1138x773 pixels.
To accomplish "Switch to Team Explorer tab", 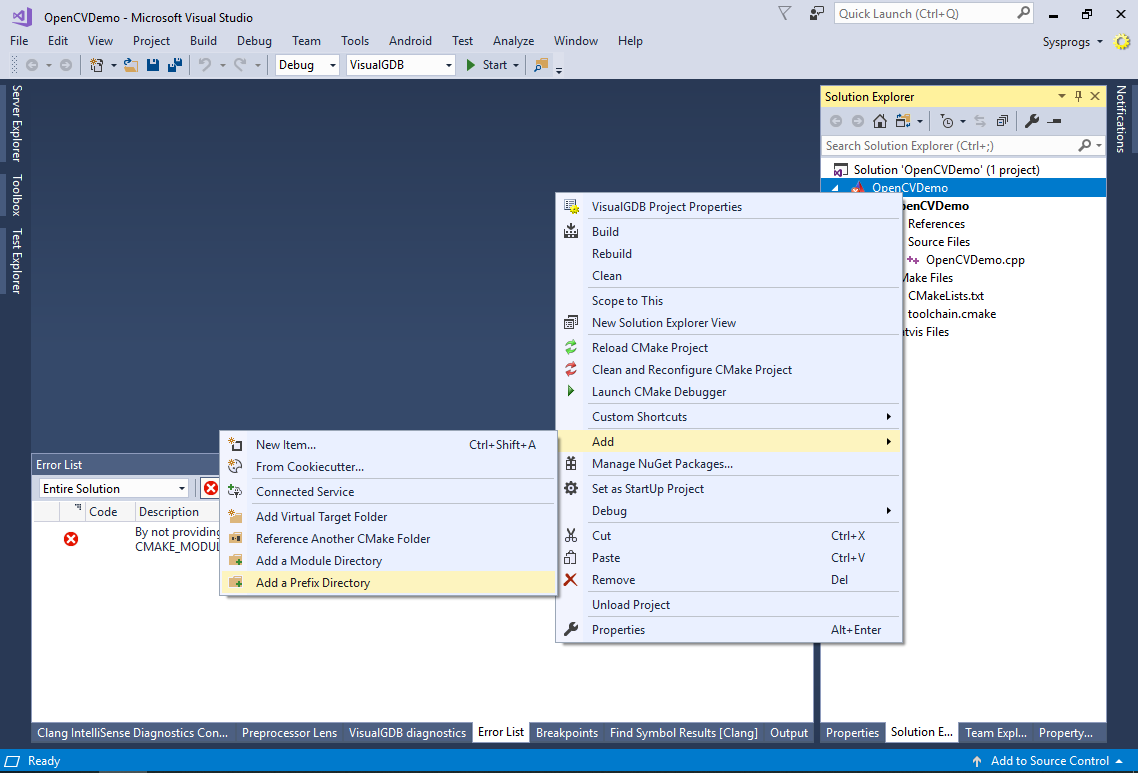I will [995, 732].
